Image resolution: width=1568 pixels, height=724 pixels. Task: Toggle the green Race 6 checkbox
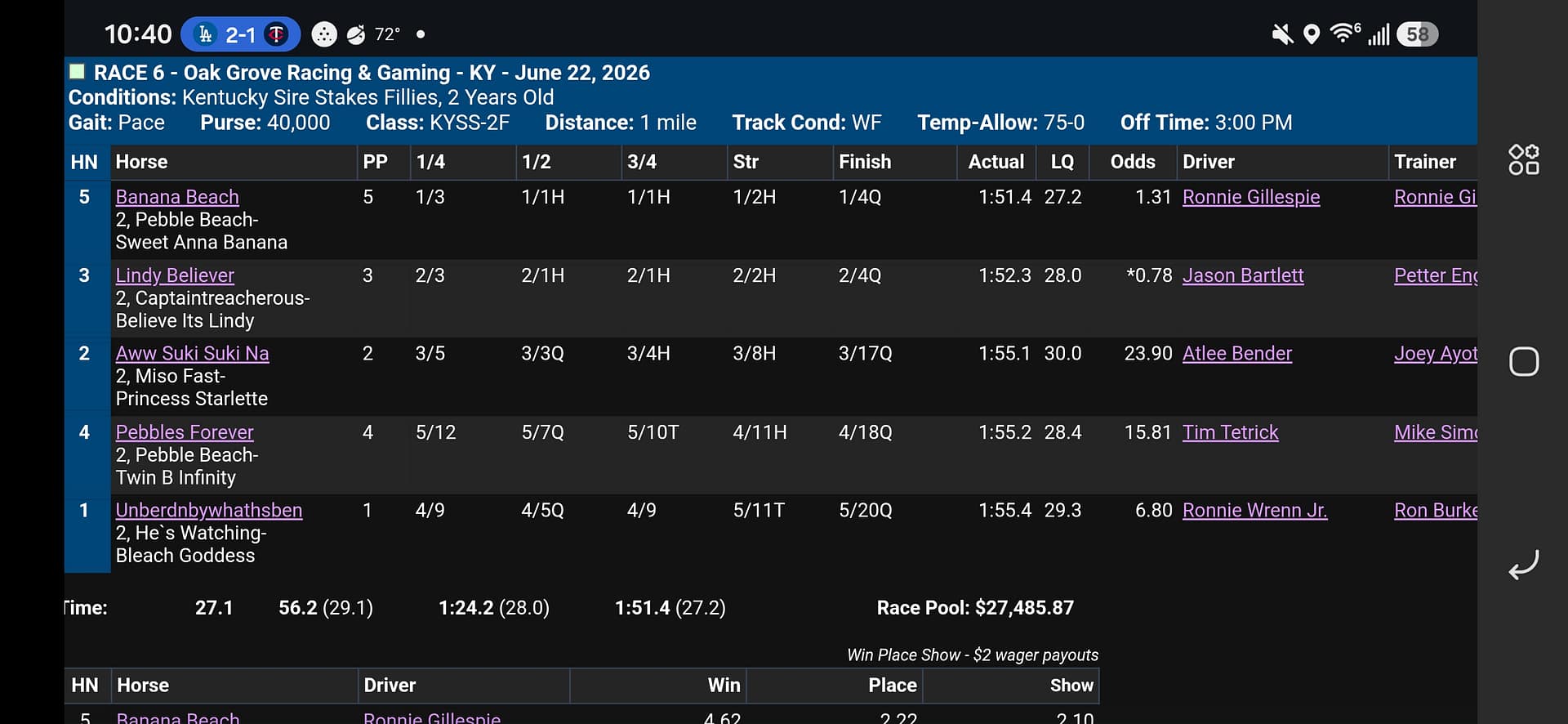[x=78, y=72]
